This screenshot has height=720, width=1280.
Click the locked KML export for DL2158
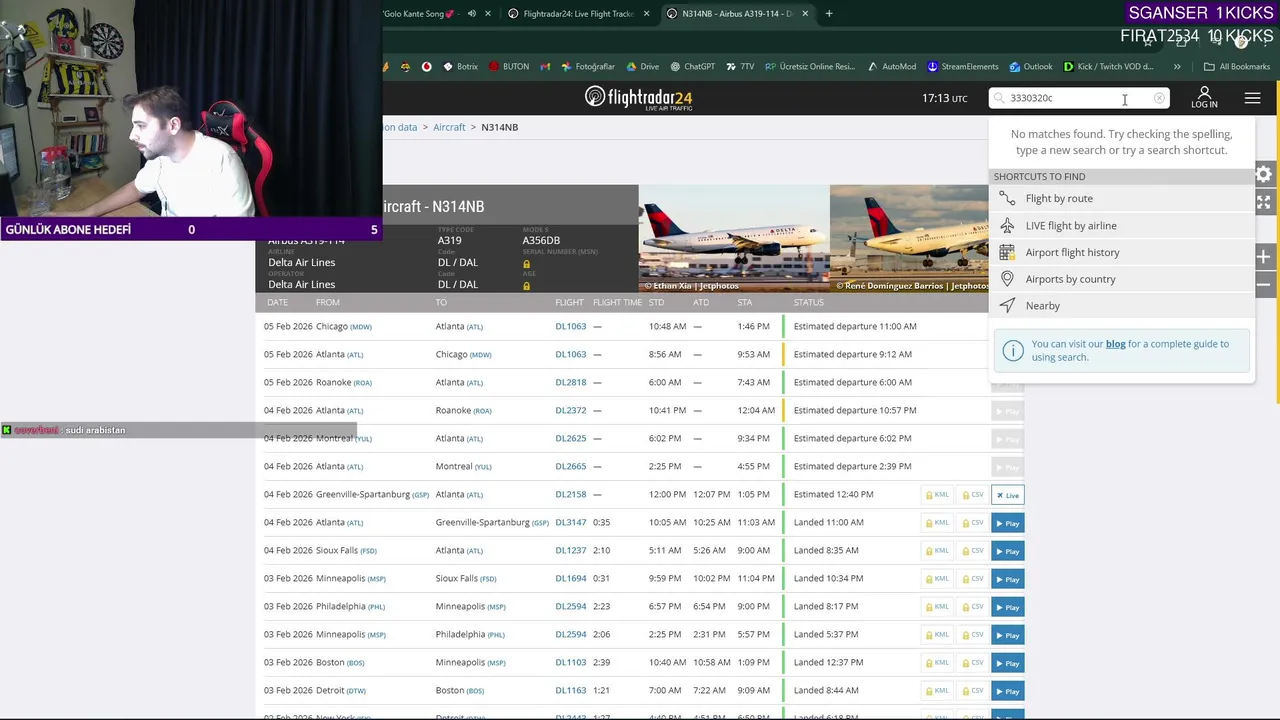pos(936,495)
